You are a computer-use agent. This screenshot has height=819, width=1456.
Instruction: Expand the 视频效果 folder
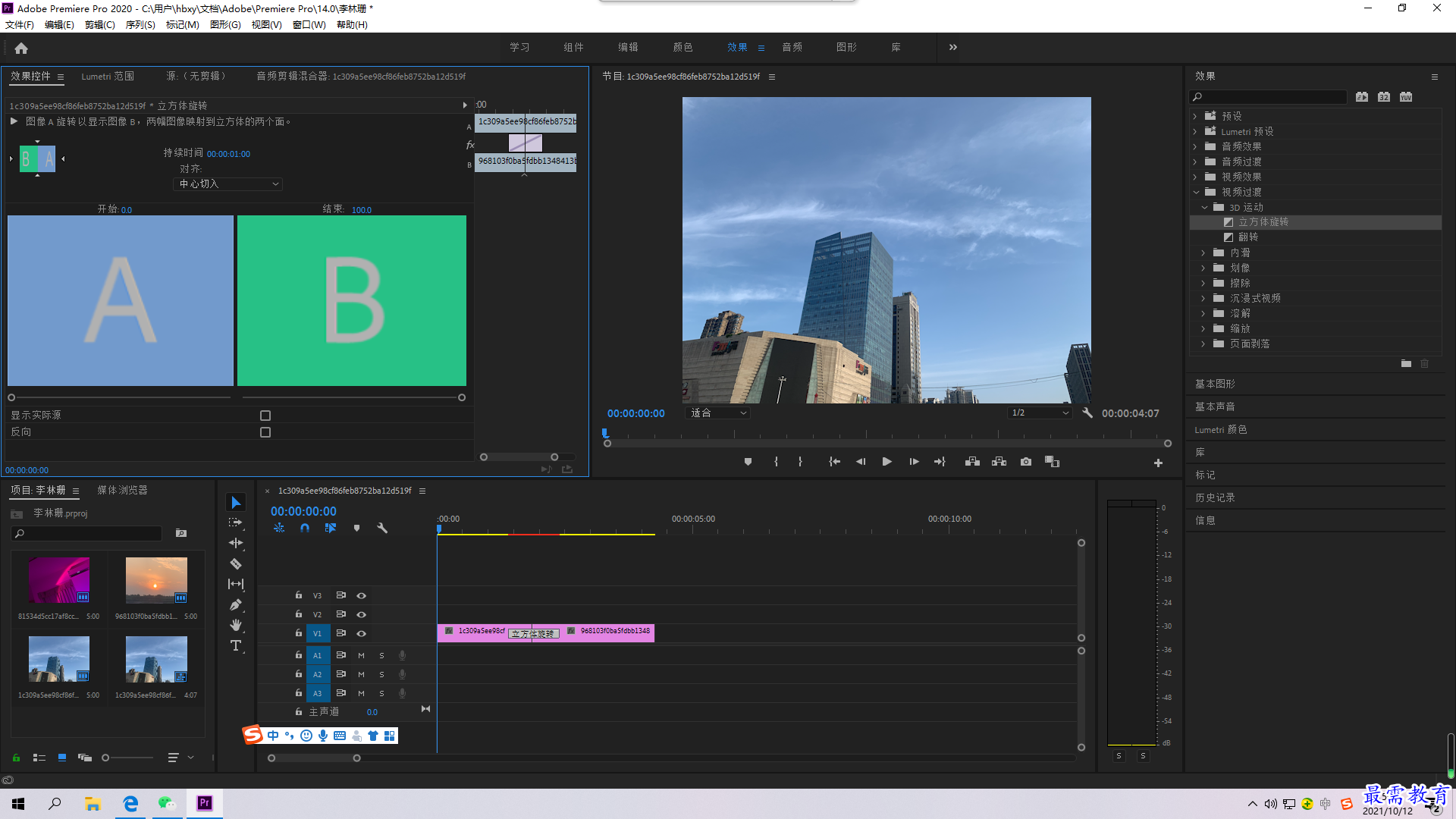tap(1195, 177)
